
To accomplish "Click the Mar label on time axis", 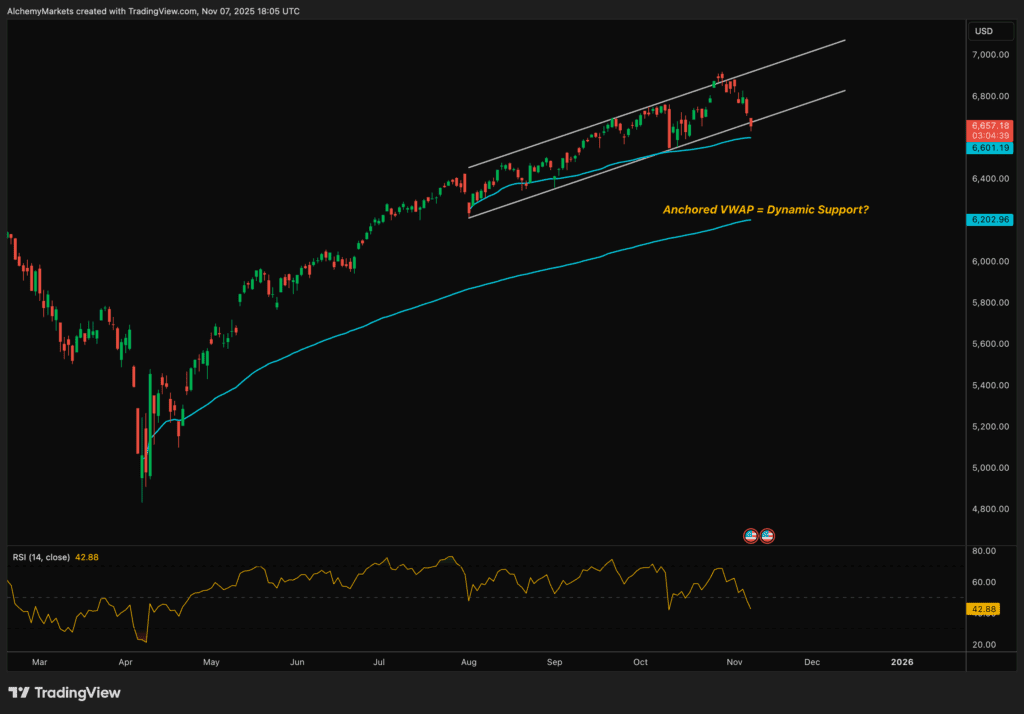I will click(39, 662).
